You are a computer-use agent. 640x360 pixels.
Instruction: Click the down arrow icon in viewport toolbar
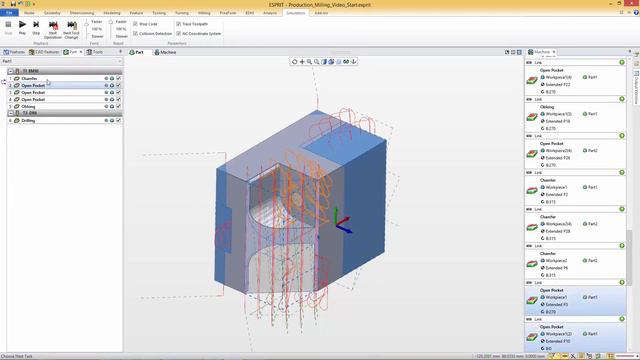353,62
